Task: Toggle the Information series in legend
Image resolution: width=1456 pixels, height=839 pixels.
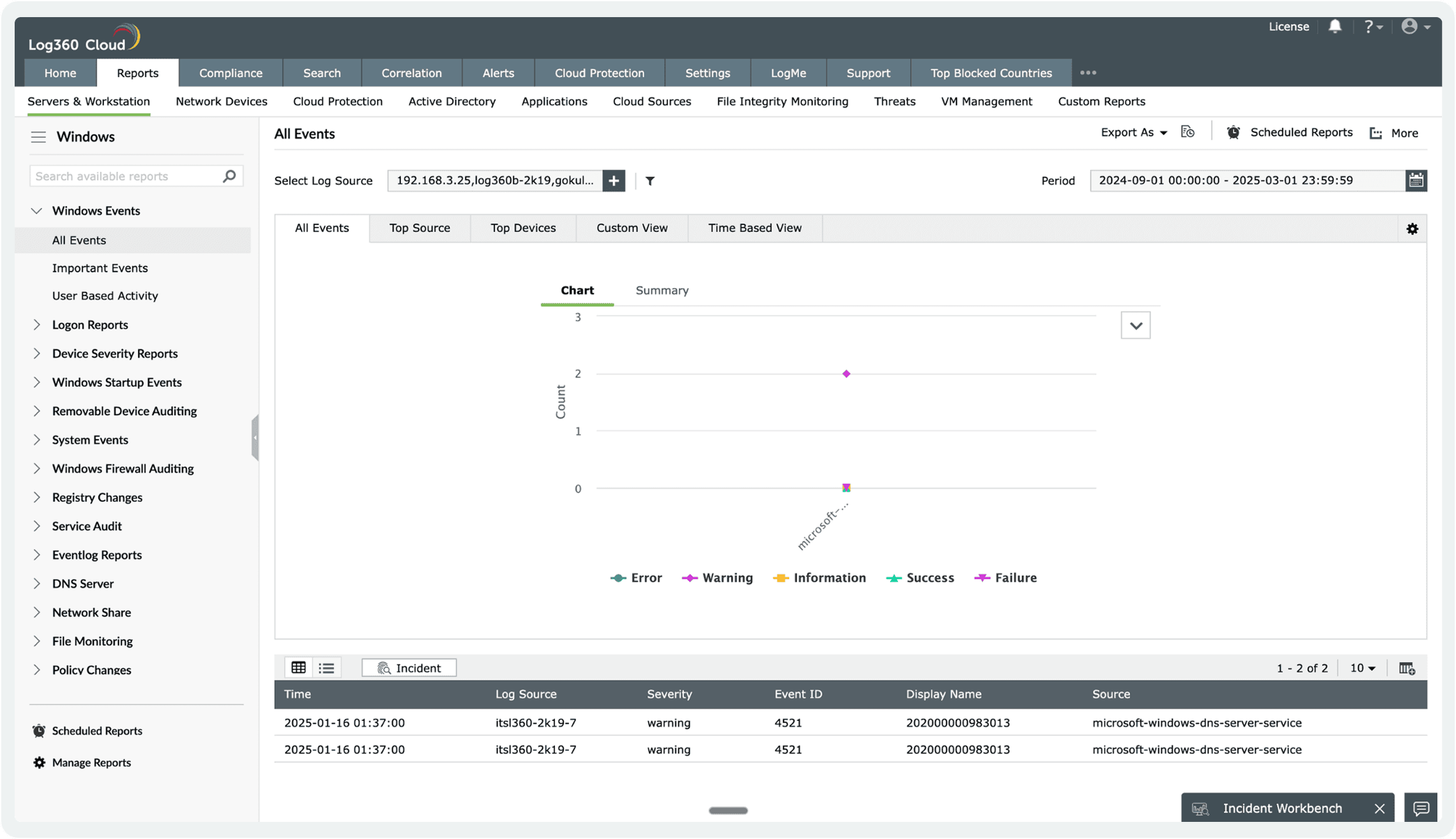Action: (820, 578)
